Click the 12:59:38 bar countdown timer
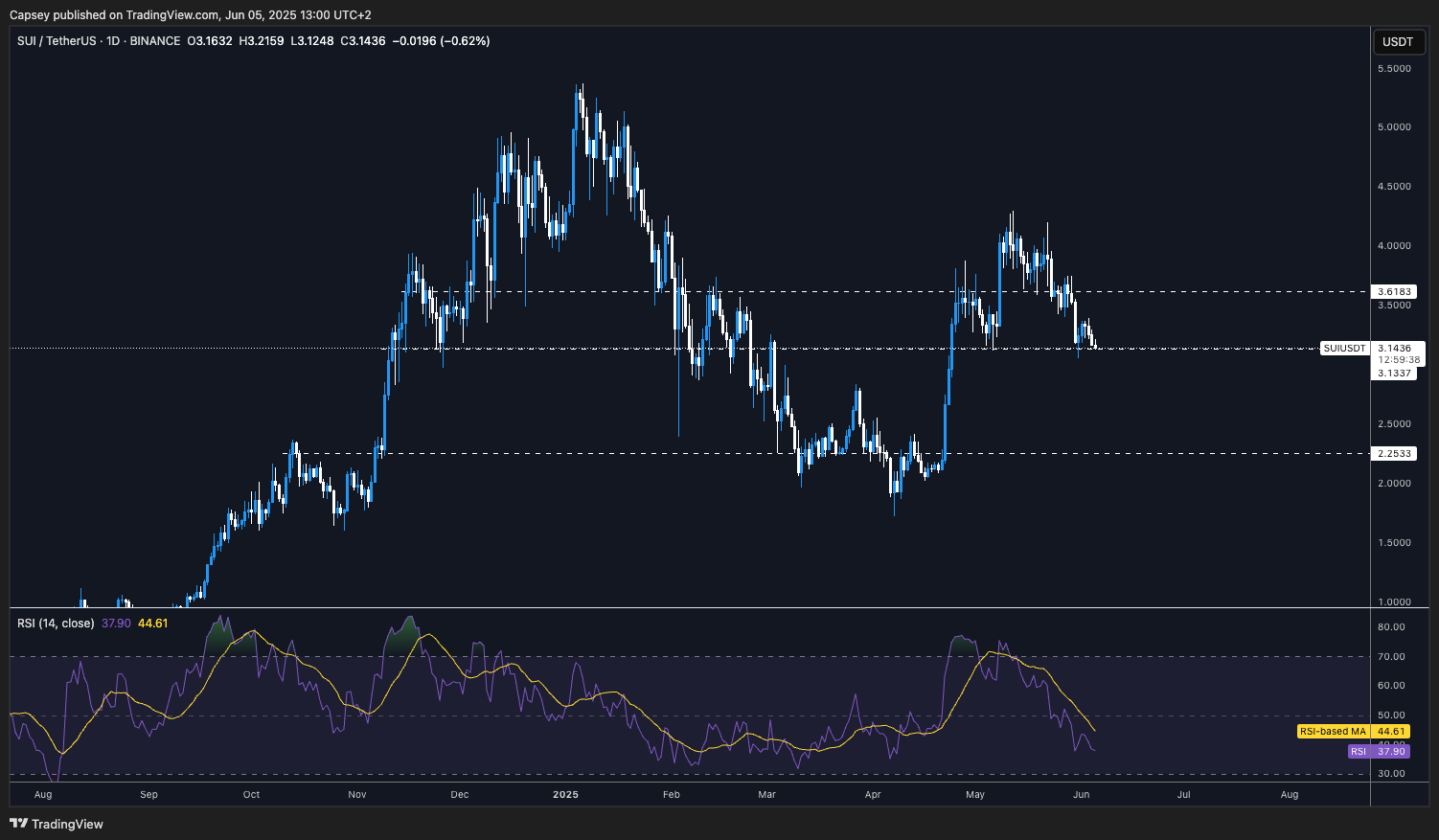 (x=1399, y=360)
